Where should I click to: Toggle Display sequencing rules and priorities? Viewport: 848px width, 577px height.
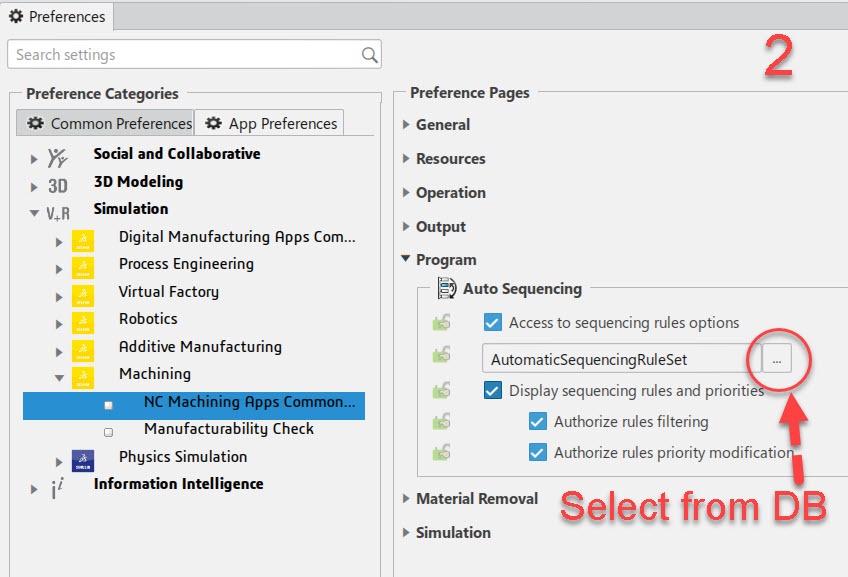[x=492, y=390]
